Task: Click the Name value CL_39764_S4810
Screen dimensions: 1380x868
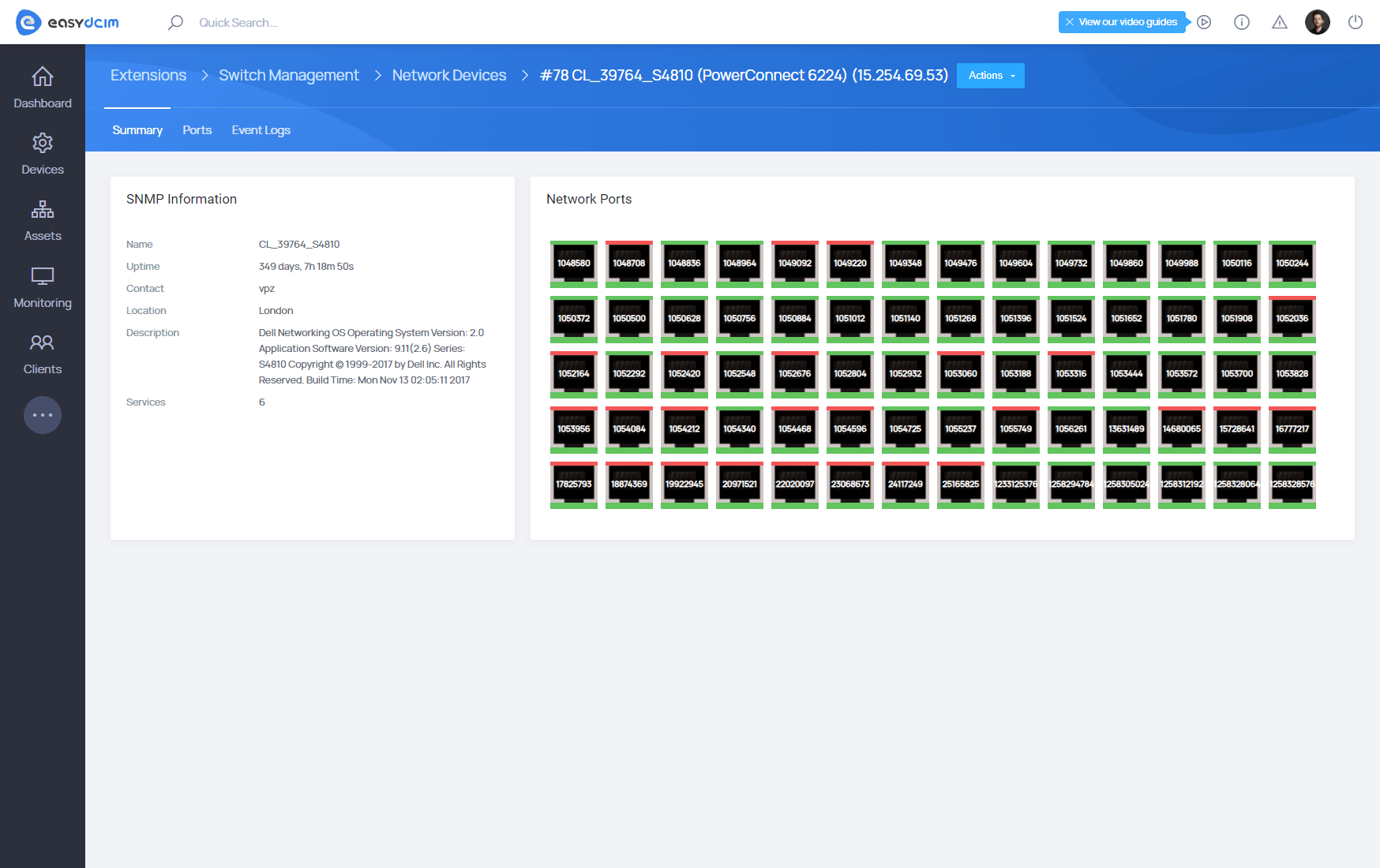Action: tap(299, 245)
